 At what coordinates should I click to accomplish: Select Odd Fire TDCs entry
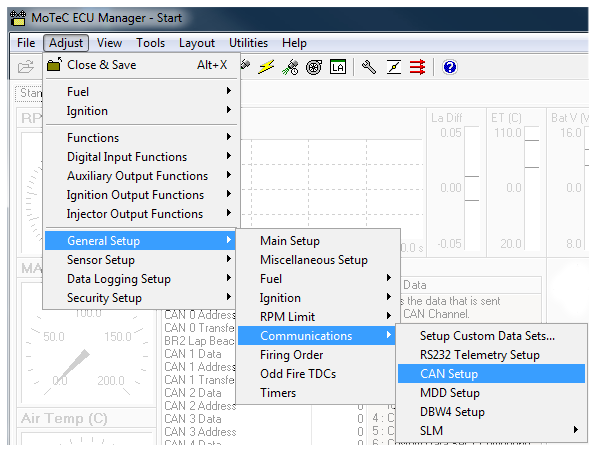(x=318, y=374)
